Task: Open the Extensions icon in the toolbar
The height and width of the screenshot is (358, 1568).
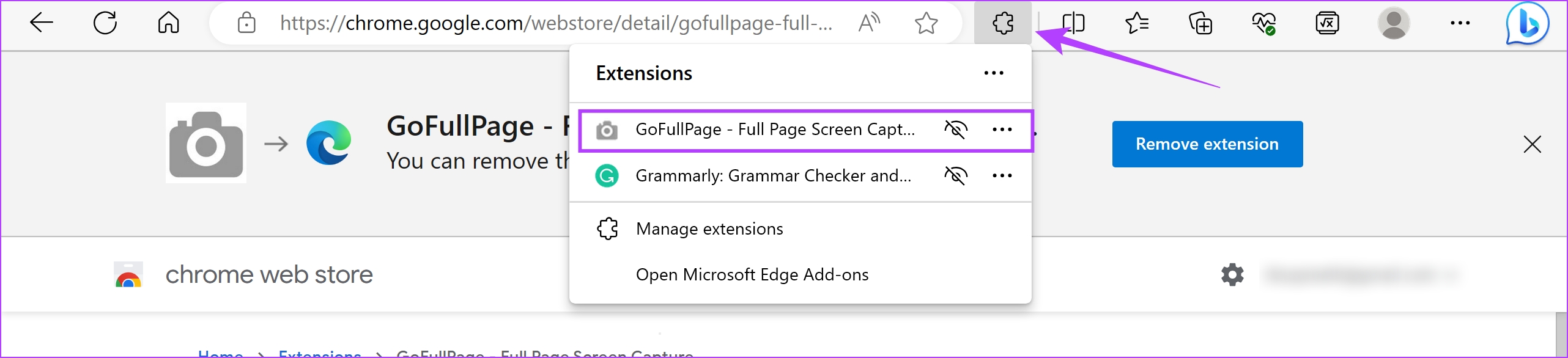Action: (1002, 23)
